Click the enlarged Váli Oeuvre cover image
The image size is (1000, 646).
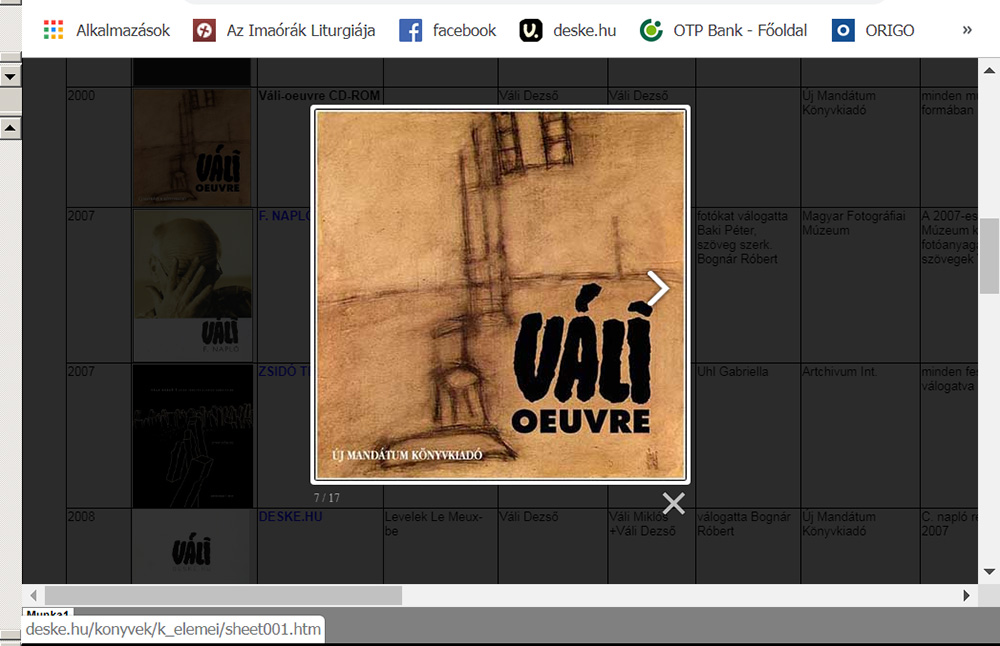501,295
